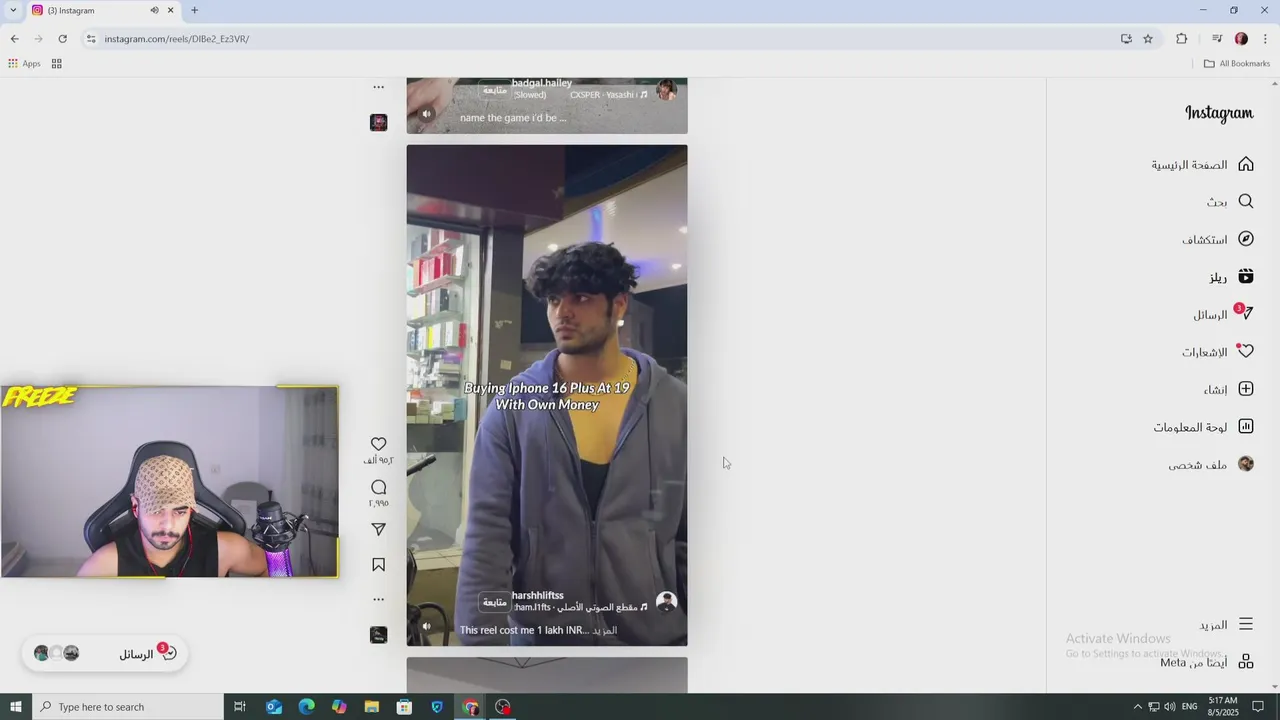Open Messages in Instagram sidebar
The width and height of the screenshot is (1280, 720).
[1223, 314]
